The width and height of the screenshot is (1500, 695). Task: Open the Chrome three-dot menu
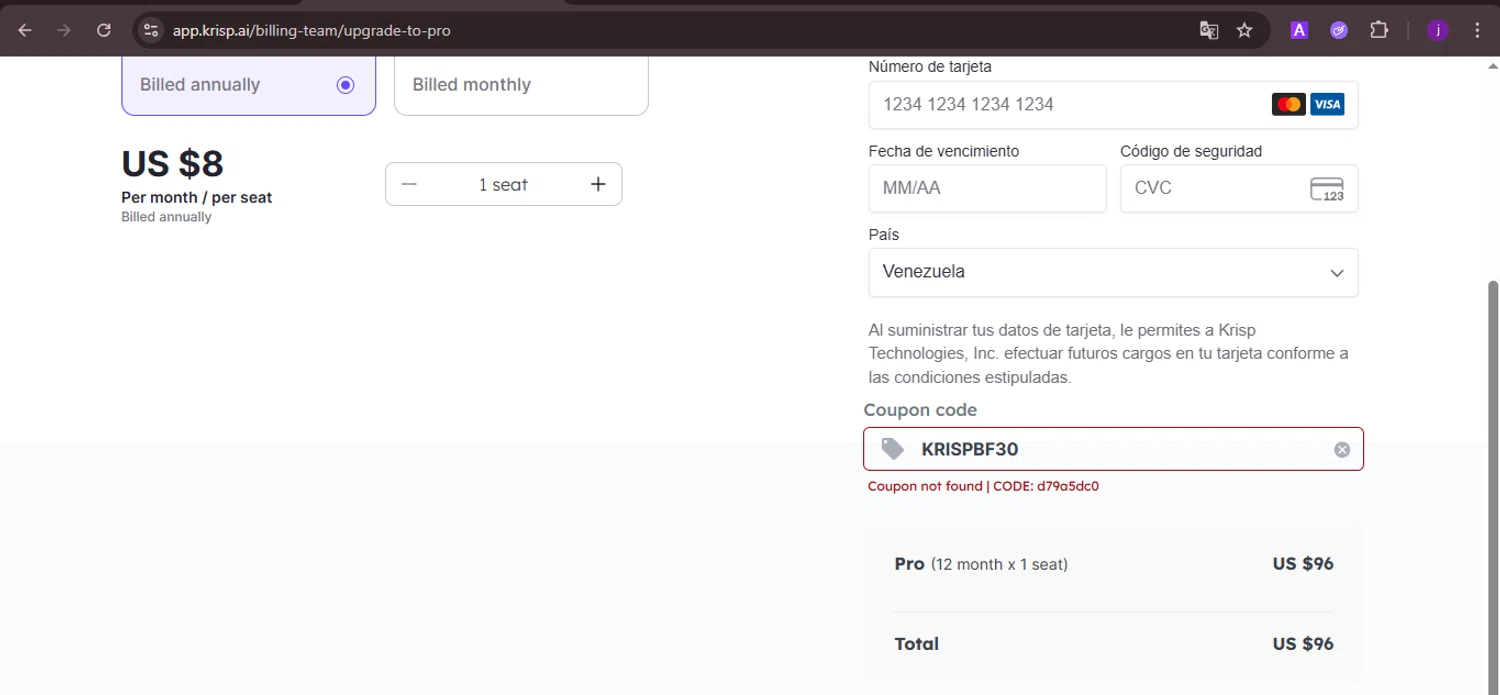tap(1477, 30)
